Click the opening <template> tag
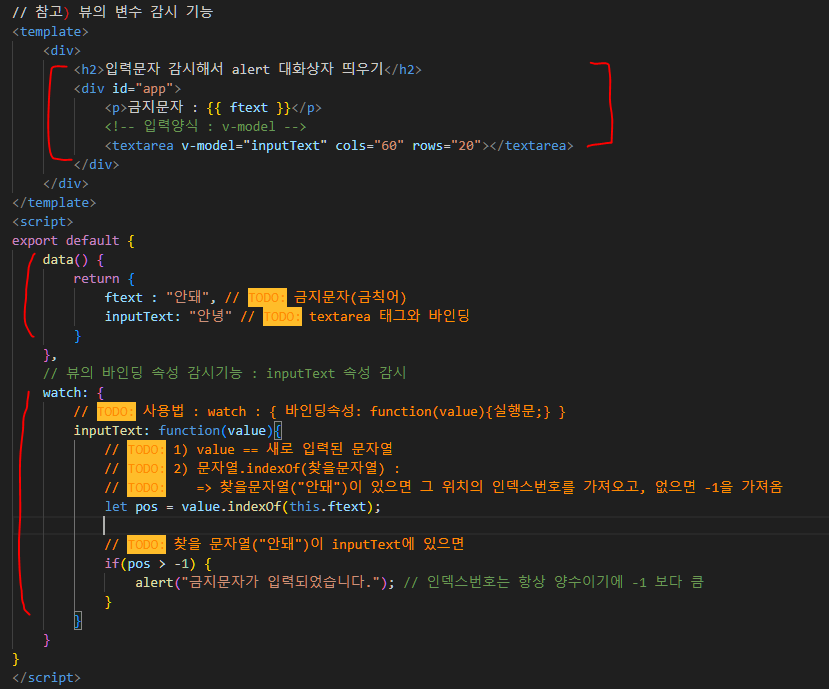 [x=50, y=32]
